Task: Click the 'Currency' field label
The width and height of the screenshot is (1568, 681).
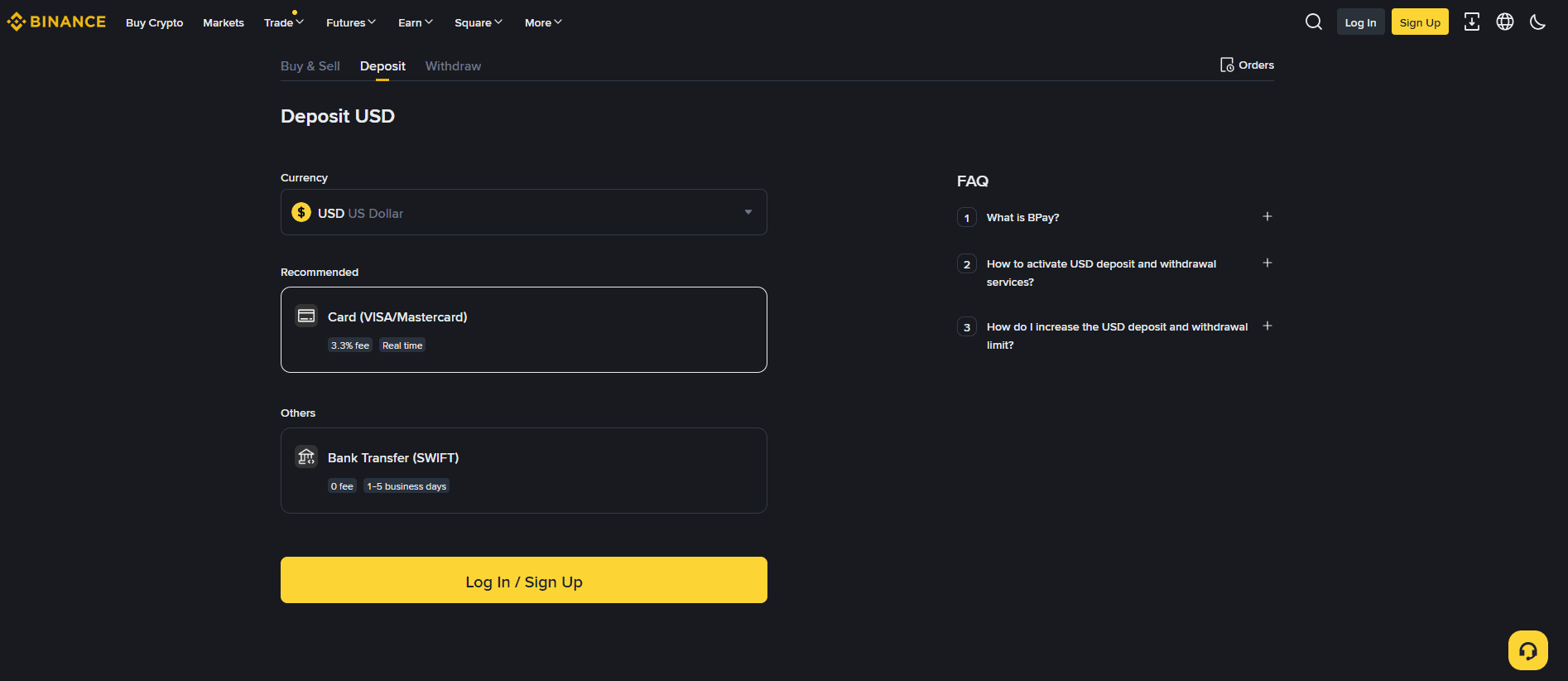Action: (304, 177)
